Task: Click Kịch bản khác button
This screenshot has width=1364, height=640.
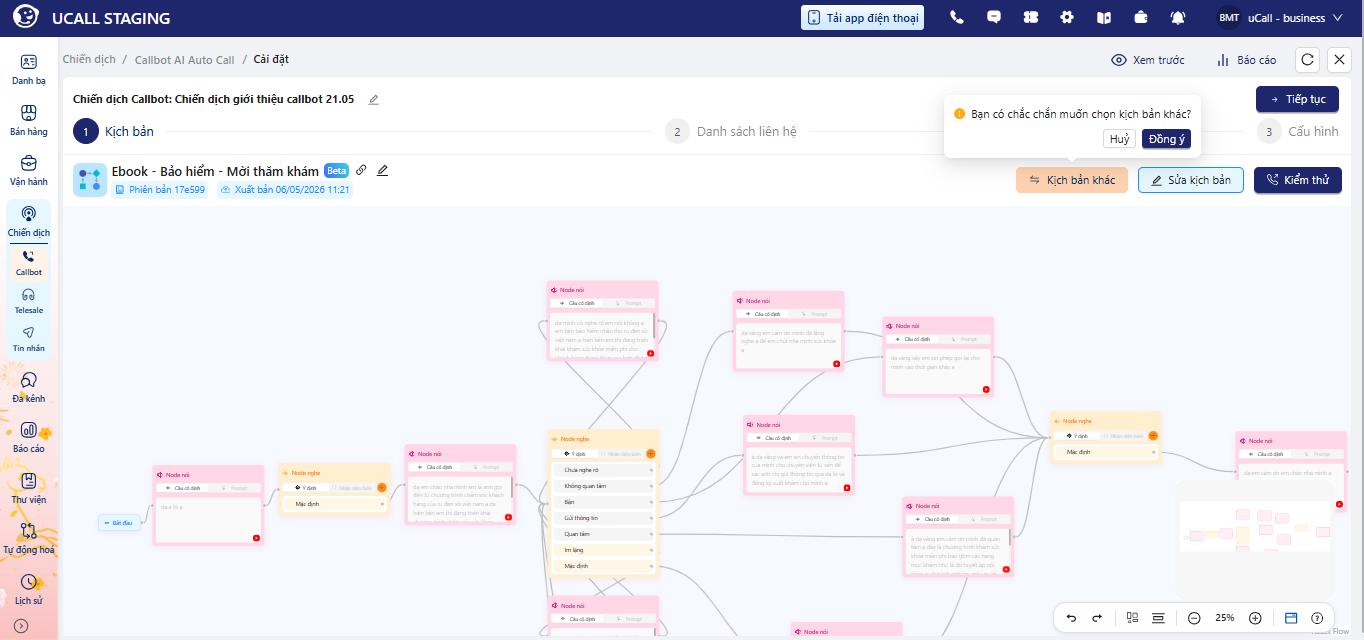Action: [x=1072, y=180]
